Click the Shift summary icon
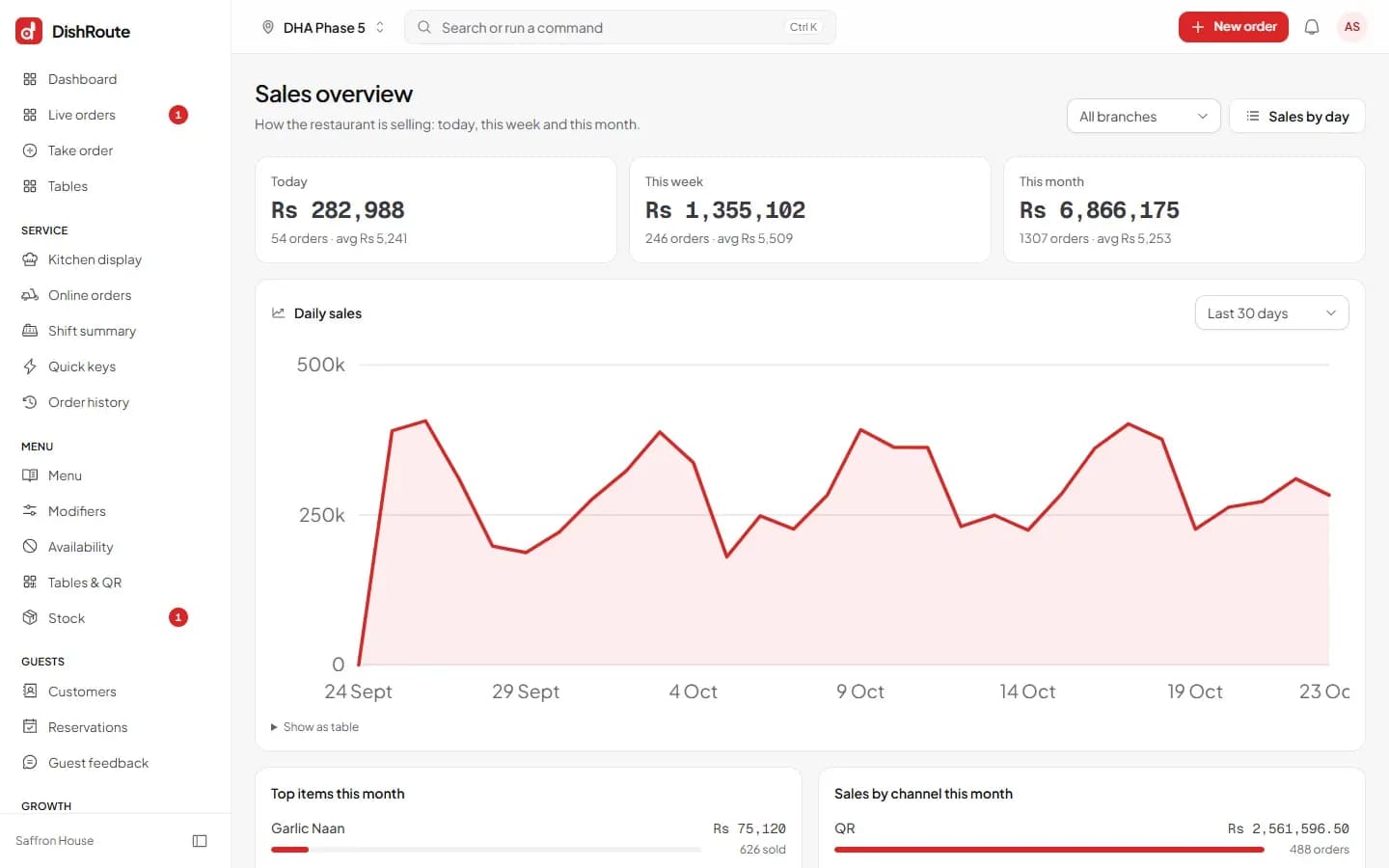 point(30,331)
